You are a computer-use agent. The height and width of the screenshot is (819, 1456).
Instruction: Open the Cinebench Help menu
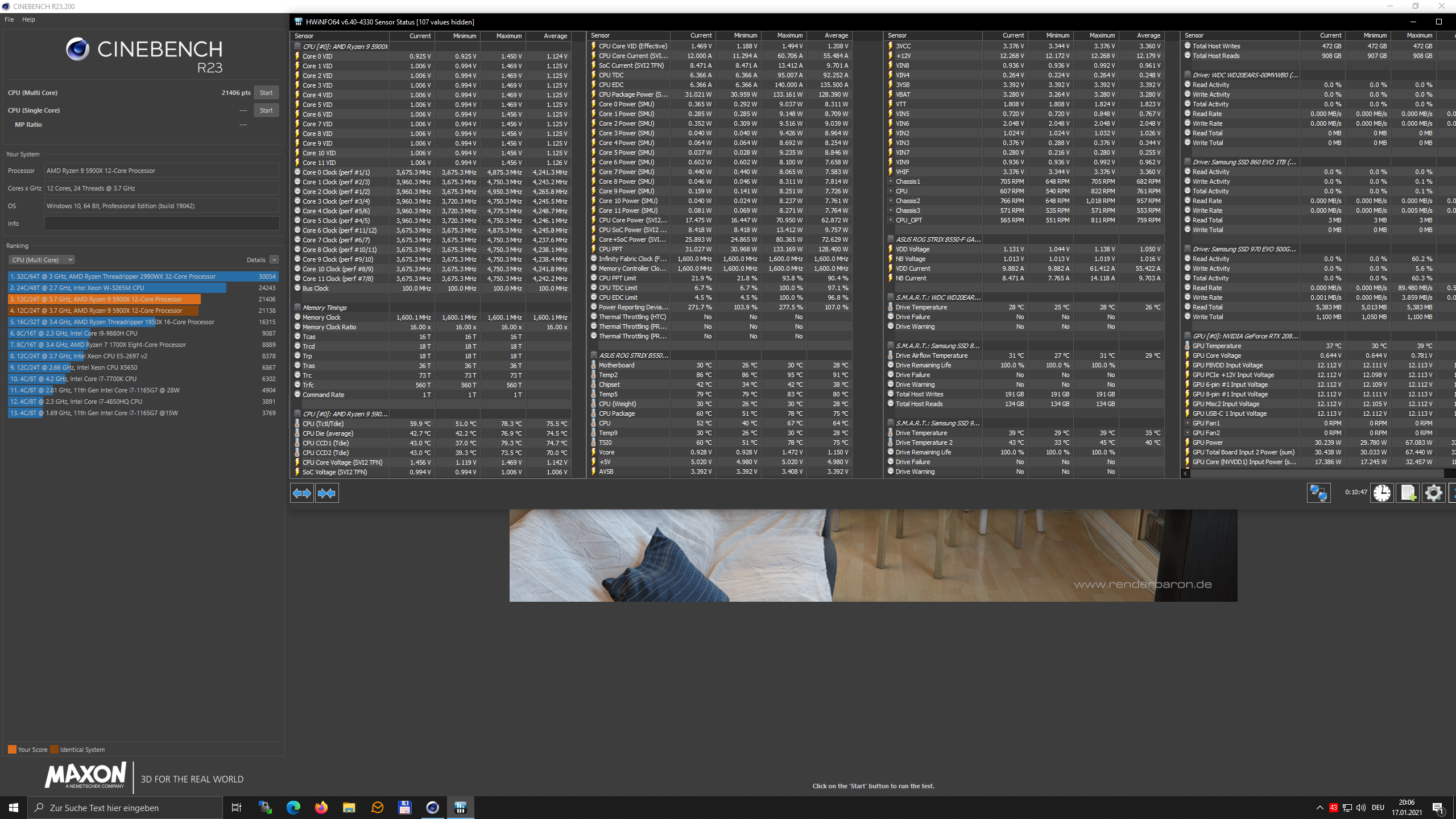pyautogui.click(x=28, y=19)
